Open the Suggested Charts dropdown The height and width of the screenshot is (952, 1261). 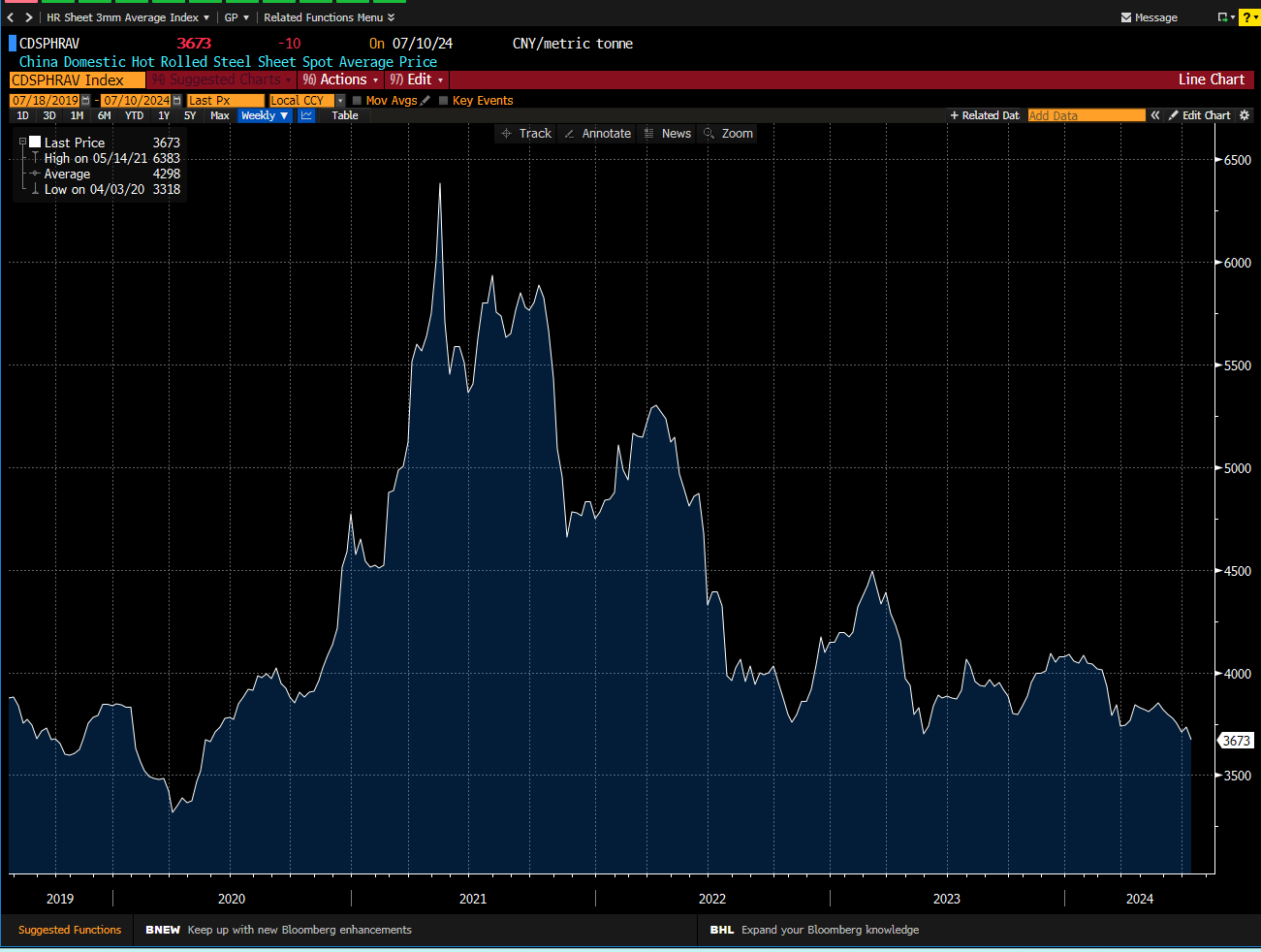[222, 79]
